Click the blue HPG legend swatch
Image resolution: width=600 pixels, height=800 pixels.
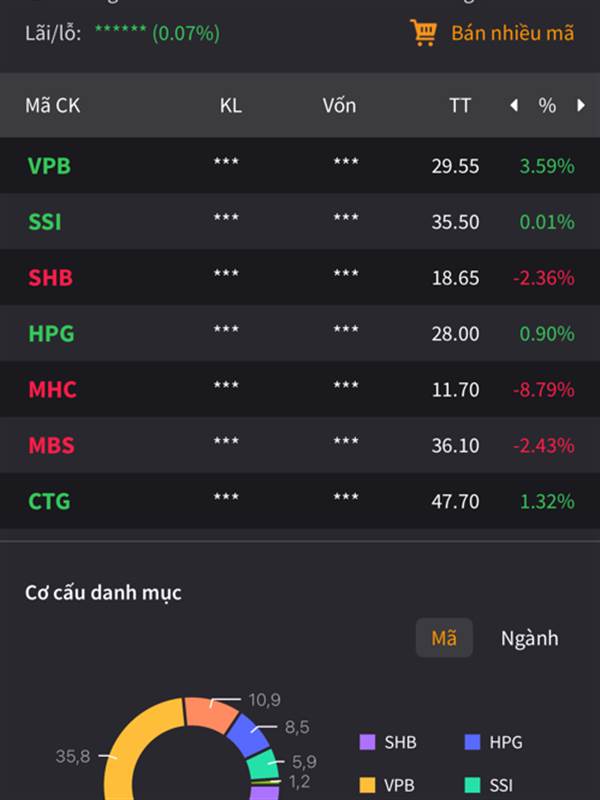click(472, 742)
